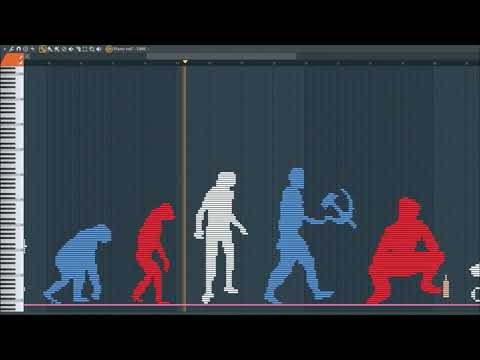The width and height of the screenshot is (480, 360).
Task: Select the Select tool
Action: click(x=85, y=49)
